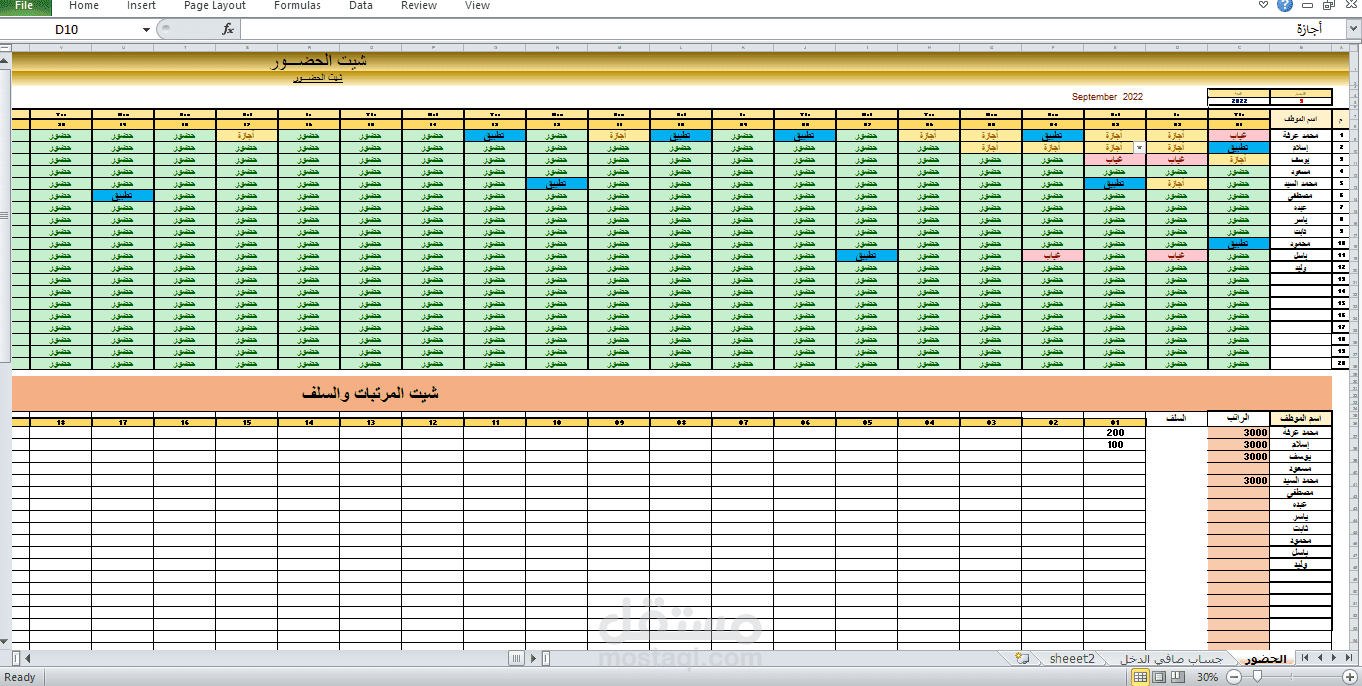
Task: Select 3000 salary for محمد السيد
Action: [x=1239, y=480]
